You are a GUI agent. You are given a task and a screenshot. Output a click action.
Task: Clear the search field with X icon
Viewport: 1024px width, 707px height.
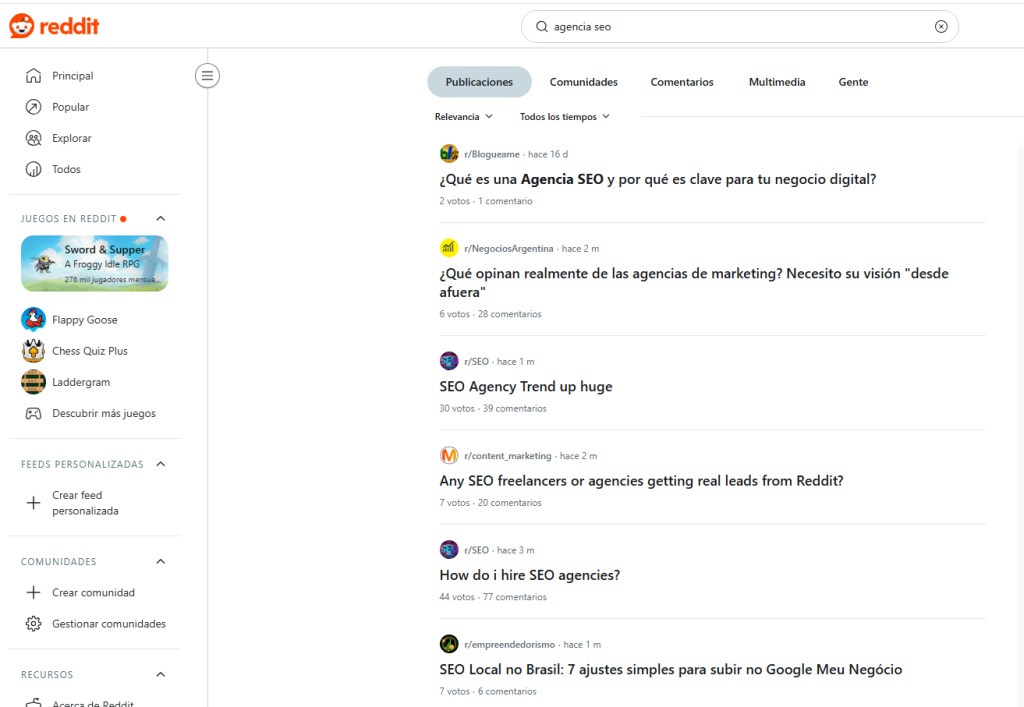click(940, 27)
